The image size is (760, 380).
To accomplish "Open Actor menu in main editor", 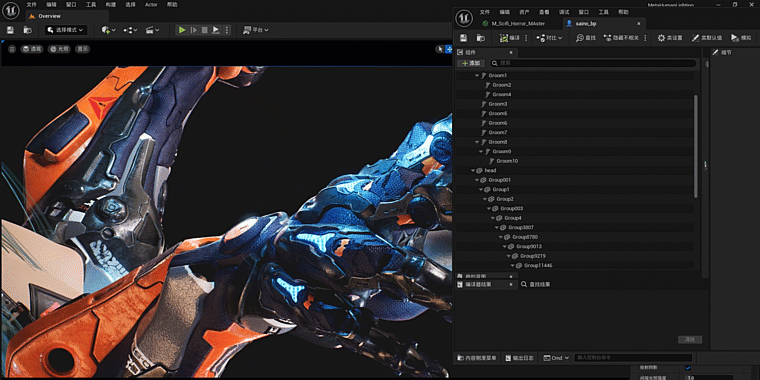I will click(x=151, y=4).
